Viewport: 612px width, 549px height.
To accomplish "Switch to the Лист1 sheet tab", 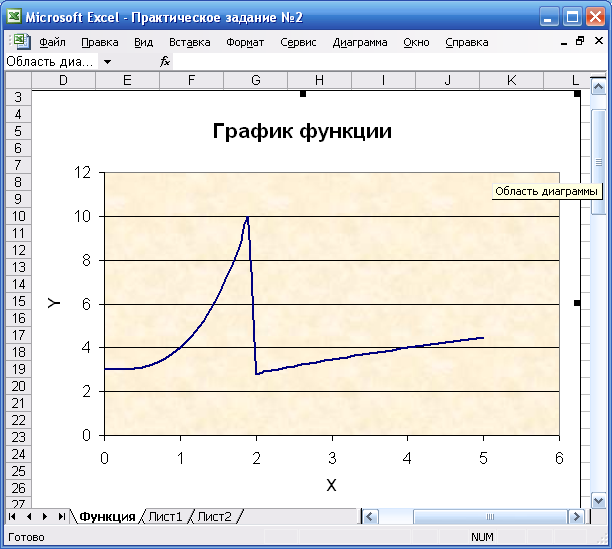I will tap(165, 517).
